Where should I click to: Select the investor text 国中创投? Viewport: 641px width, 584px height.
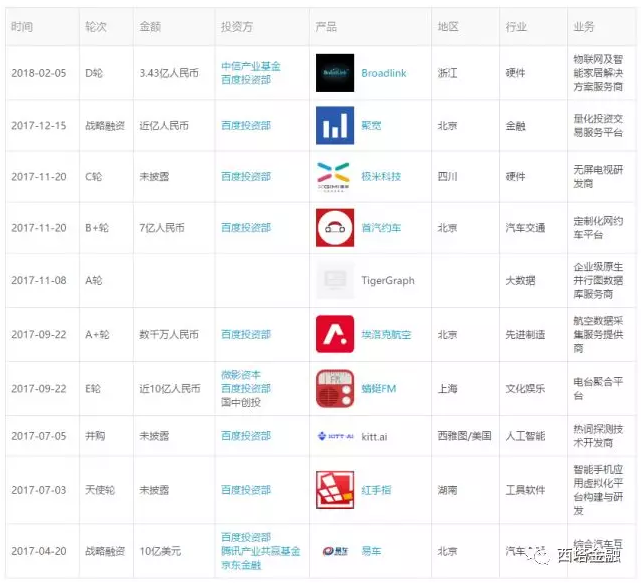point(241,402)
